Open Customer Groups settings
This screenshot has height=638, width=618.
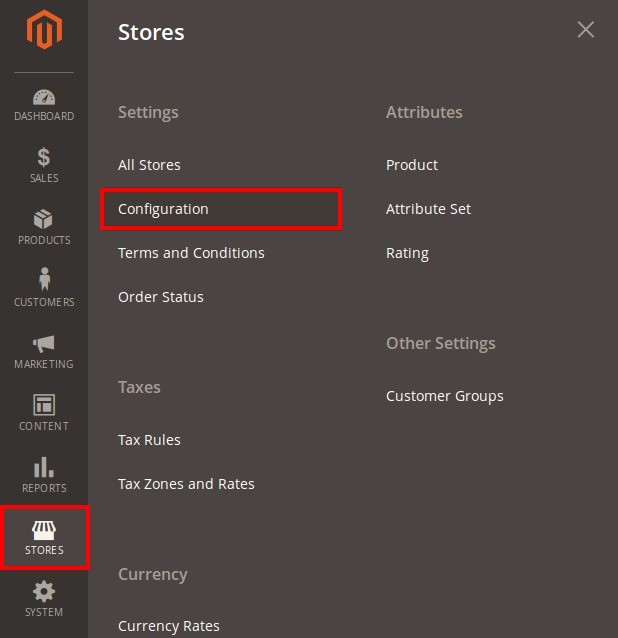(x=444, y=396)
